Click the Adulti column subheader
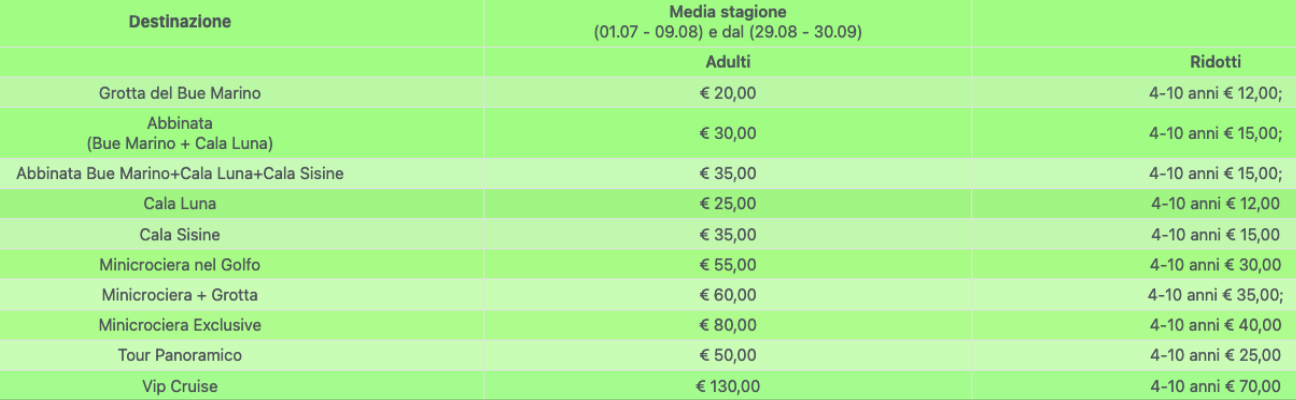The image size is (1296, 400). (x=728, y=62)
